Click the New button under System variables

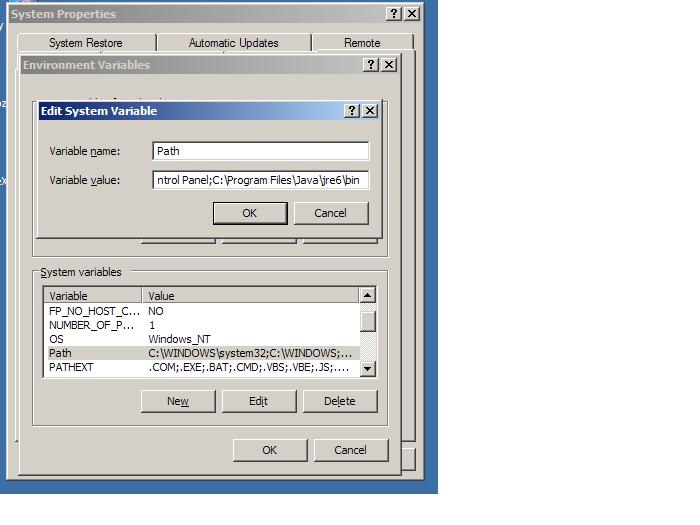coord(178,401)
